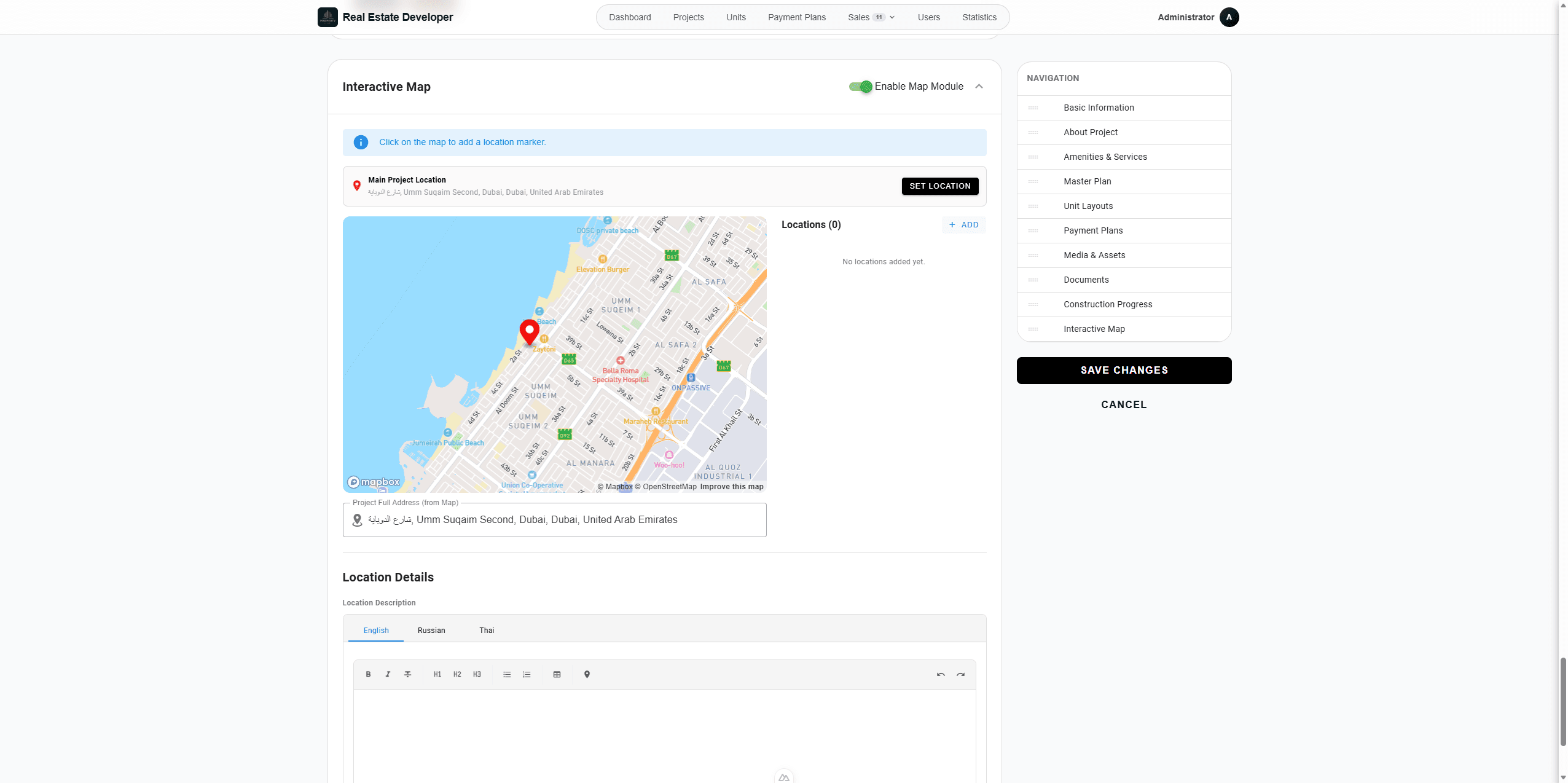This screenshot has height=783, width=1568.
Task: Insert a bulleted list
Action: click(x=507, y=674)
